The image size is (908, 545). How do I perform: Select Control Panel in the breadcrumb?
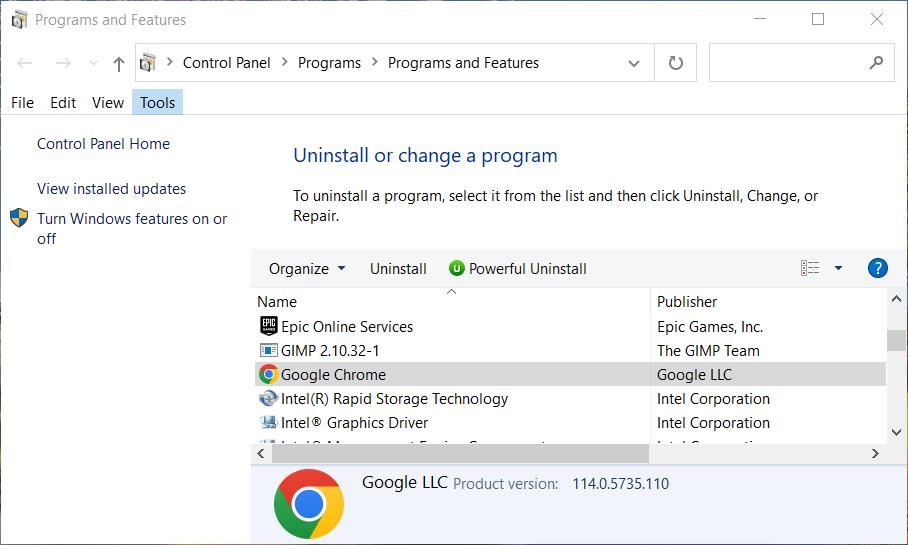pyautogui.click(x=226, y=63)
